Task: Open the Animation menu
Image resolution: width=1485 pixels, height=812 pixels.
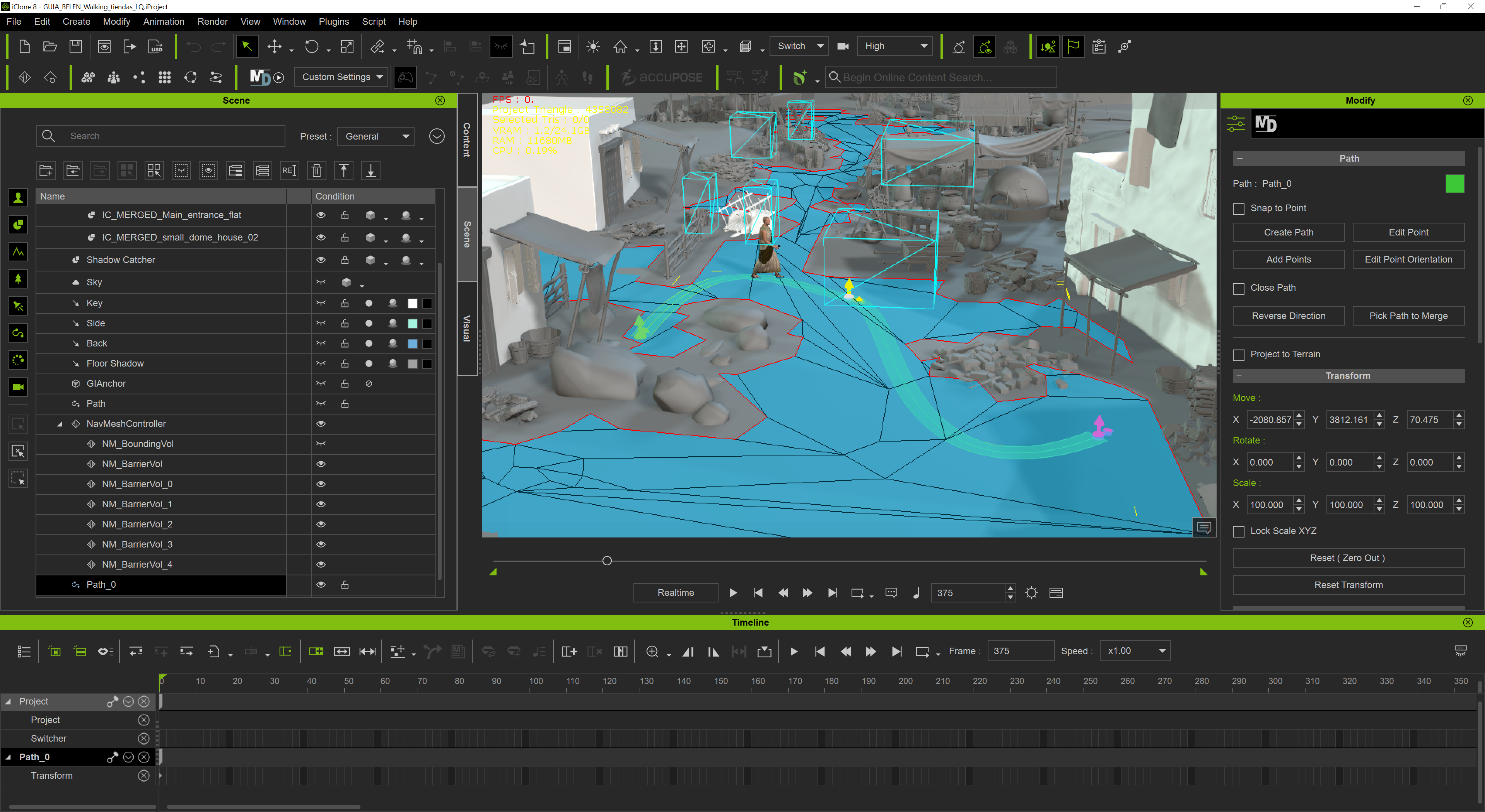Action: pyautogui.click(x=164, y=21)
